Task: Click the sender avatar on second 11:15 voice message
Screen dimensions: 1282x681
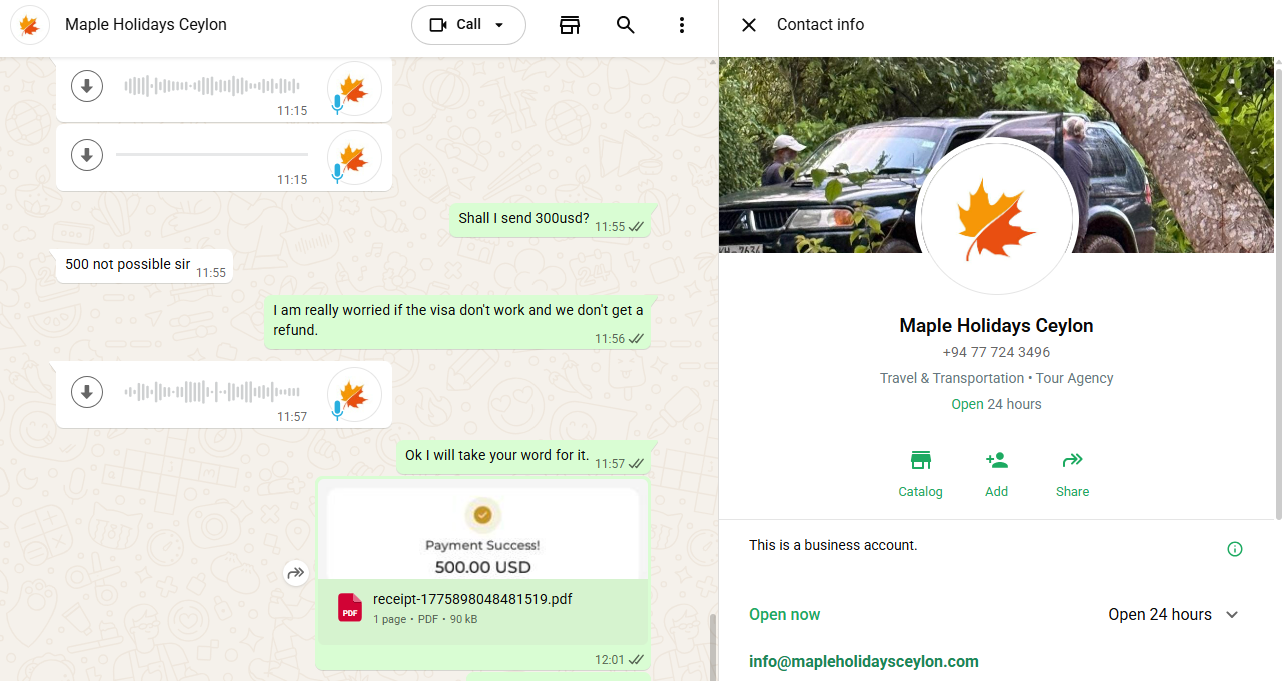Action: click(x=354, y=158)
